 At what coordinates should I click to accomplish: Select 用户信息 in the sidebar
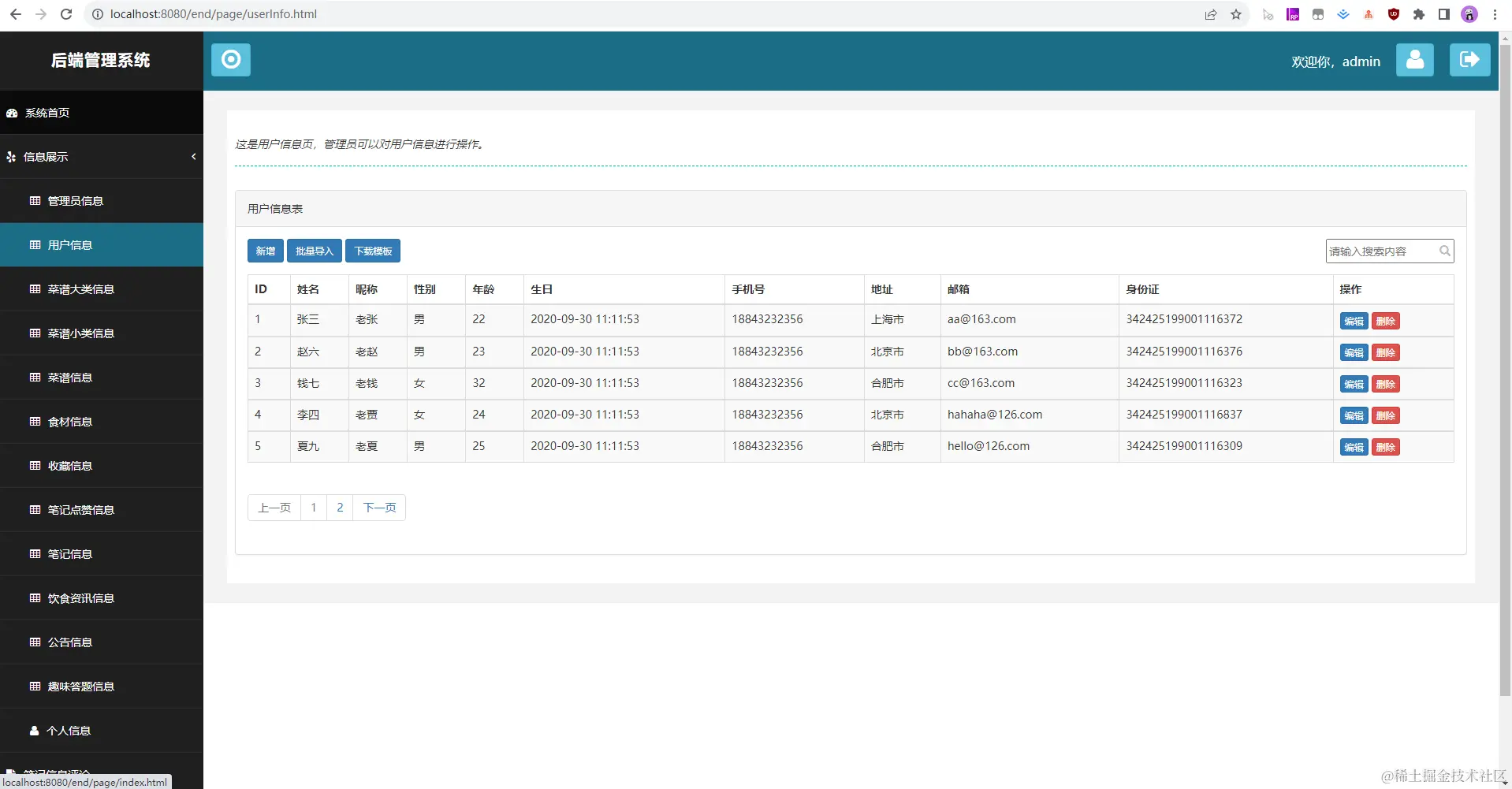[102, 245]
